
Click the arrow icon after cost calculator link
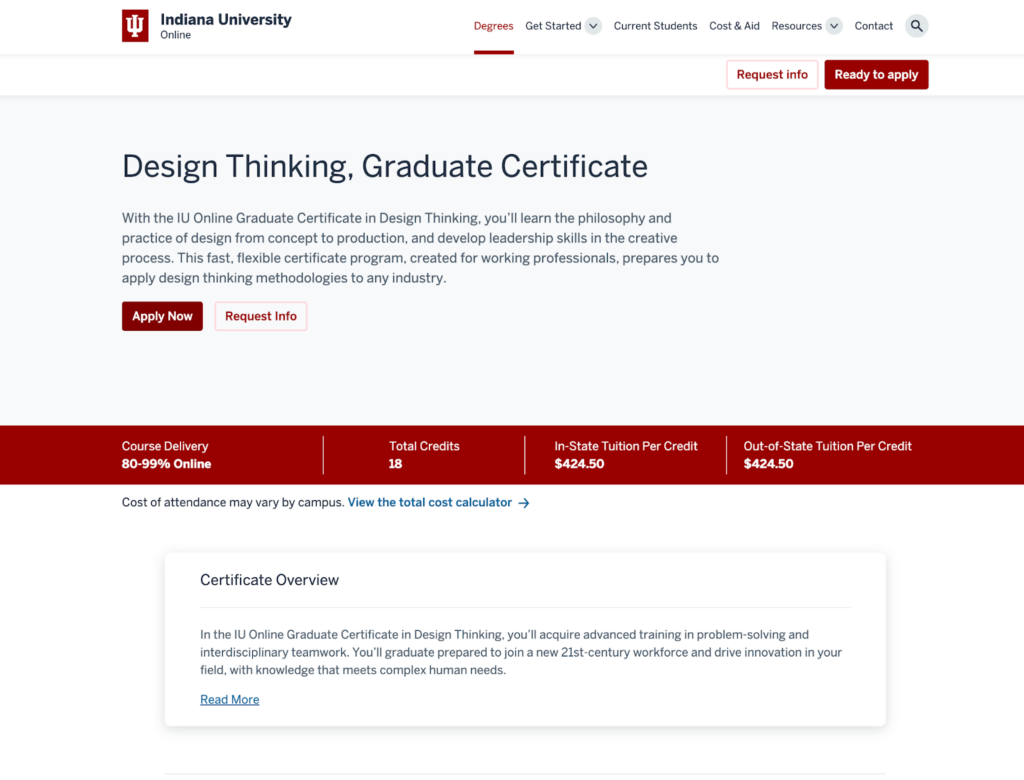point(524,503)
